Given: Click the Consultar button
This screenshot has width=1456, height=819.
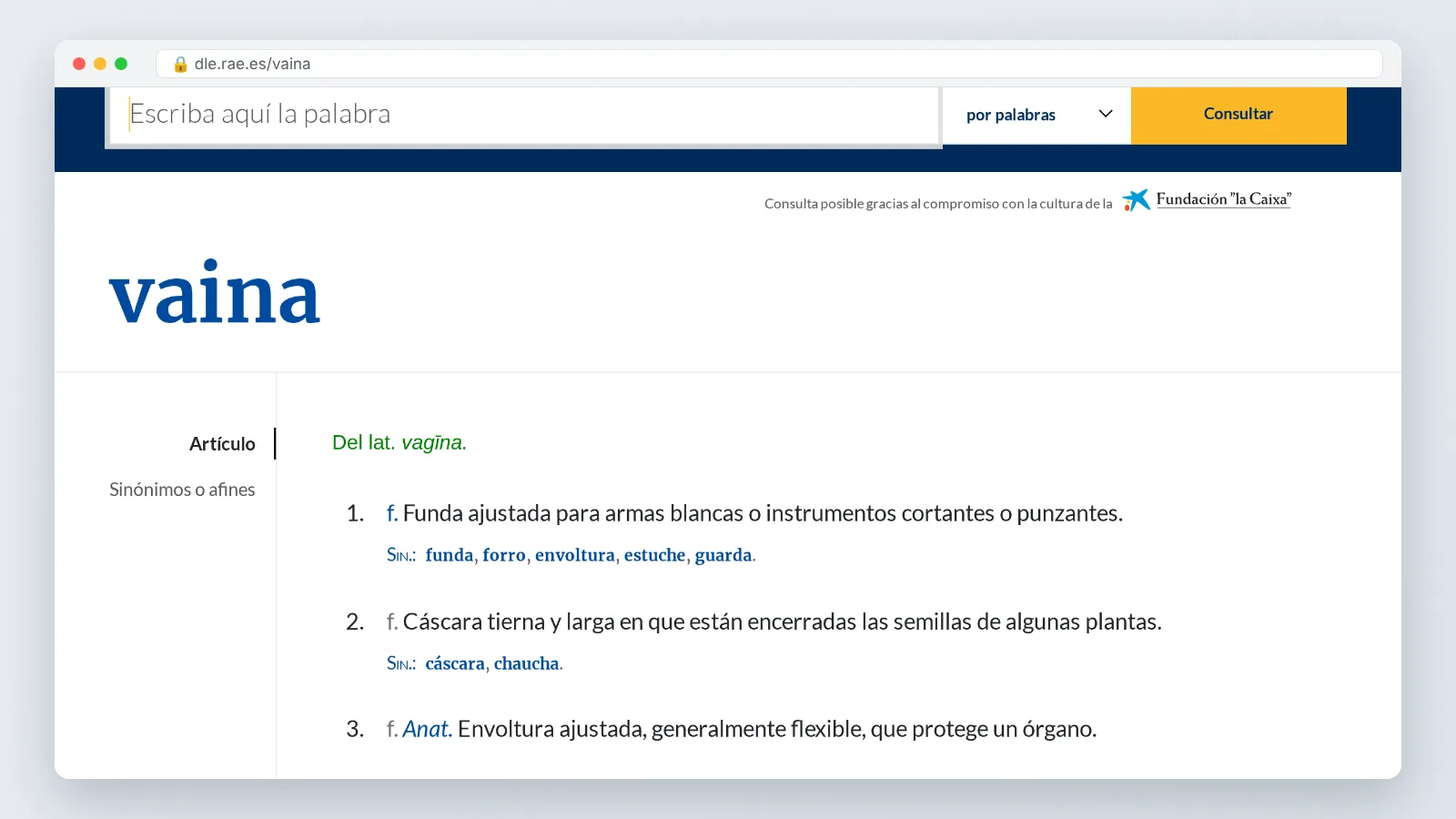Looking at the screenshot, I should (1239, 115).
